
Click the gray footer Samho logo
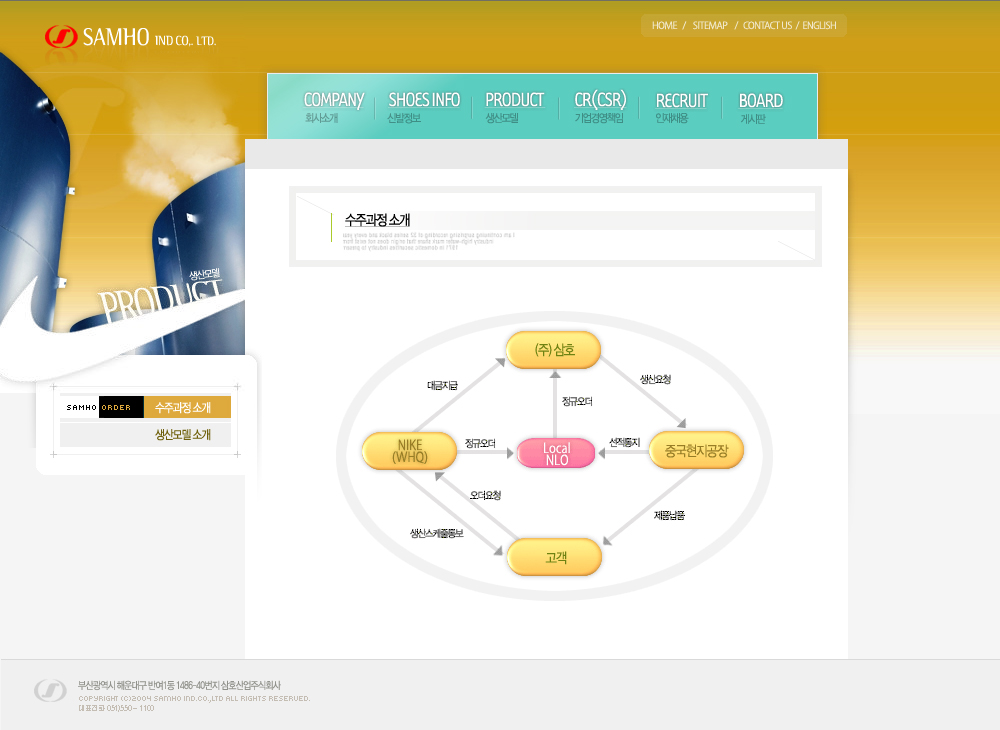50,690
